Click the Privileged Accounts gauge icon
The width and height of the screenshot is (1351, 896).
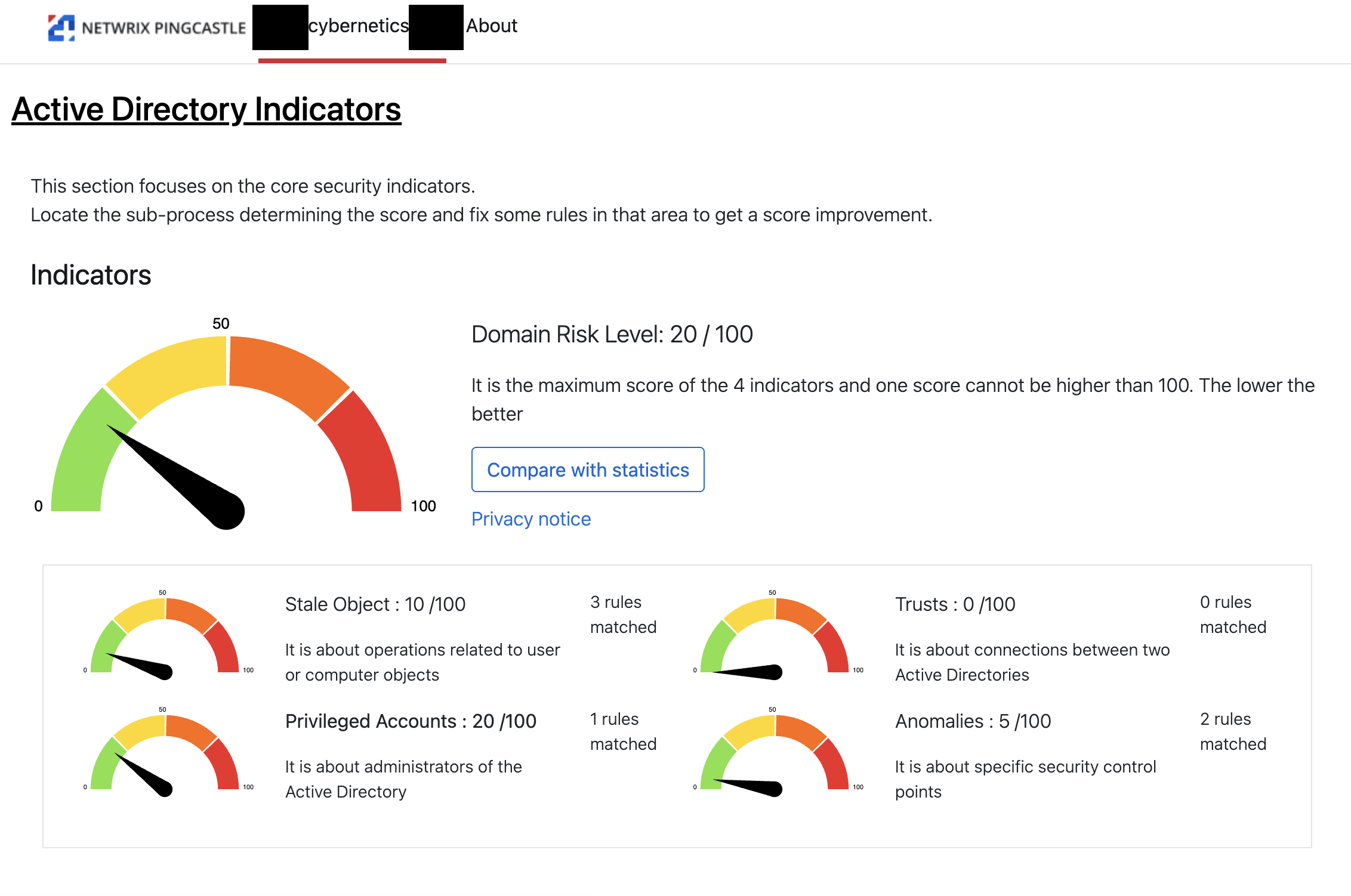tap(165, 753)
